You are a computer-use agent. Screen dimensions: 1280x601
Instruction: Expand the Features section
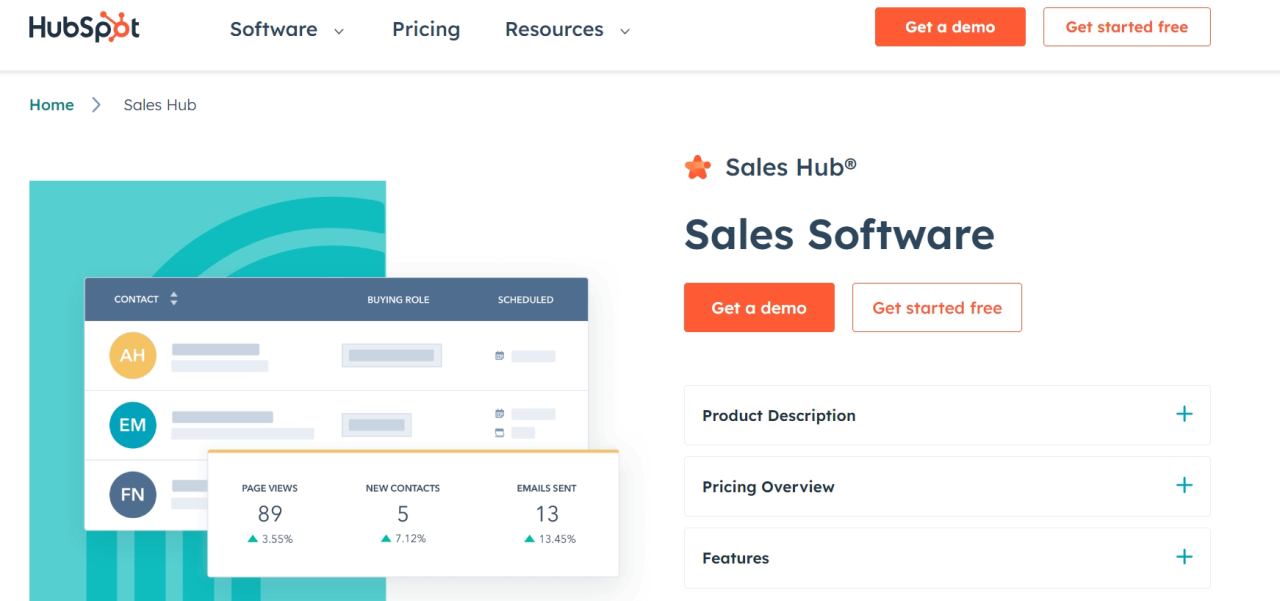tap(1184, 557)
